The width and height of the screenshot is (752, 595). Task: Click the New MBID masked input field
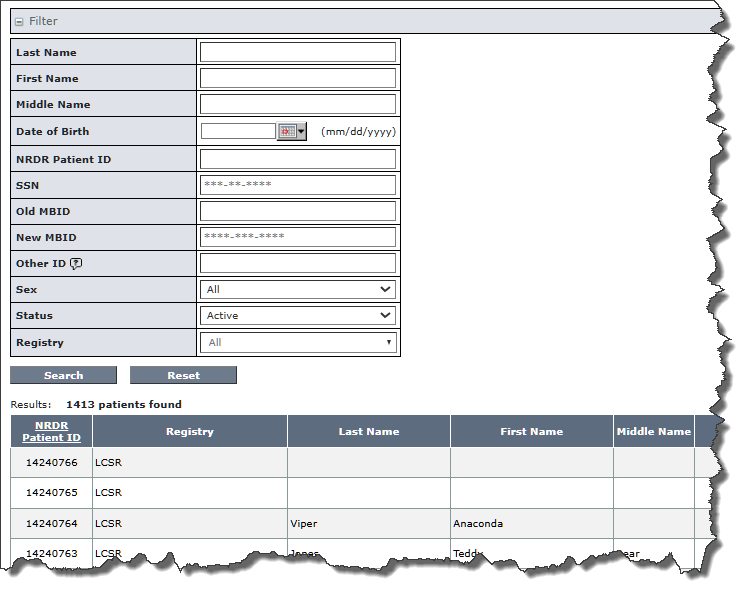[x=298, y=237]
